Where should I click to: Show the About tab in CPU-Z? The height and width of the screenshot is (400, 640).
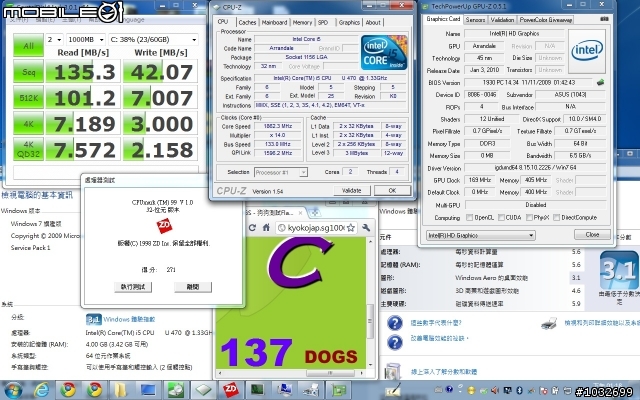tap(373, 22)
